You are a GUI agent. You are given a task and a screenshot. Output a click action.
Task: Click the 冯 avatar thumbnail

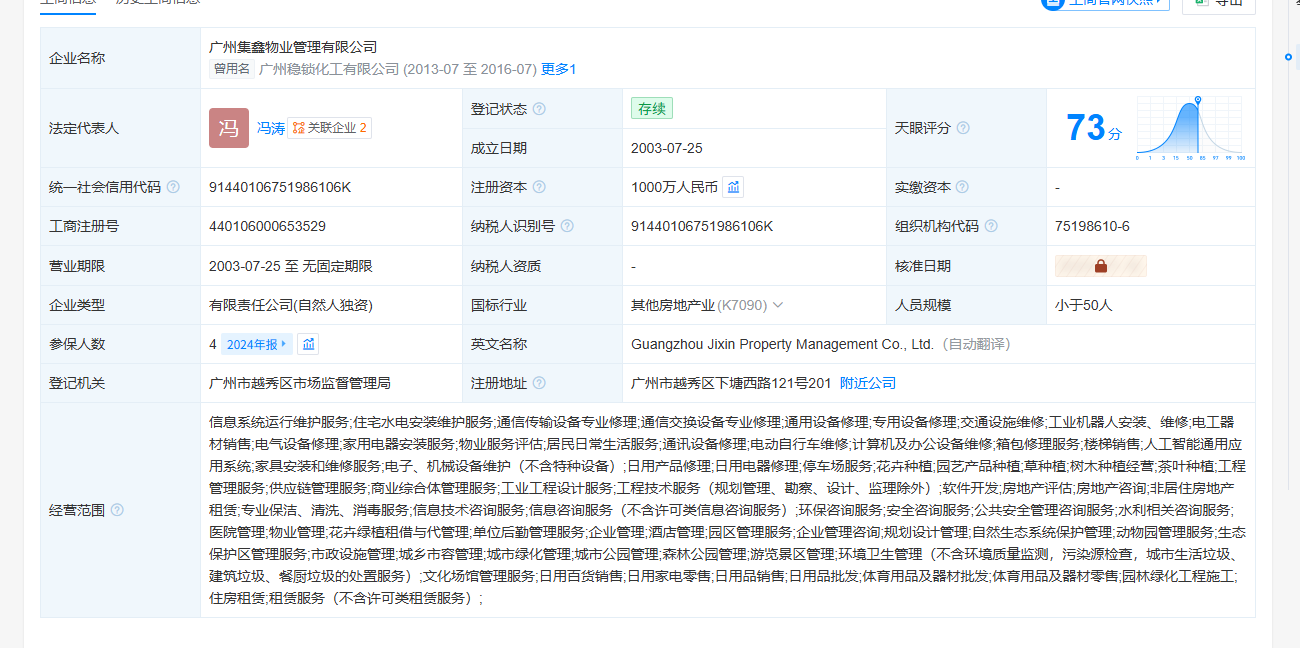pyautogui.click(x=229, y=128)
